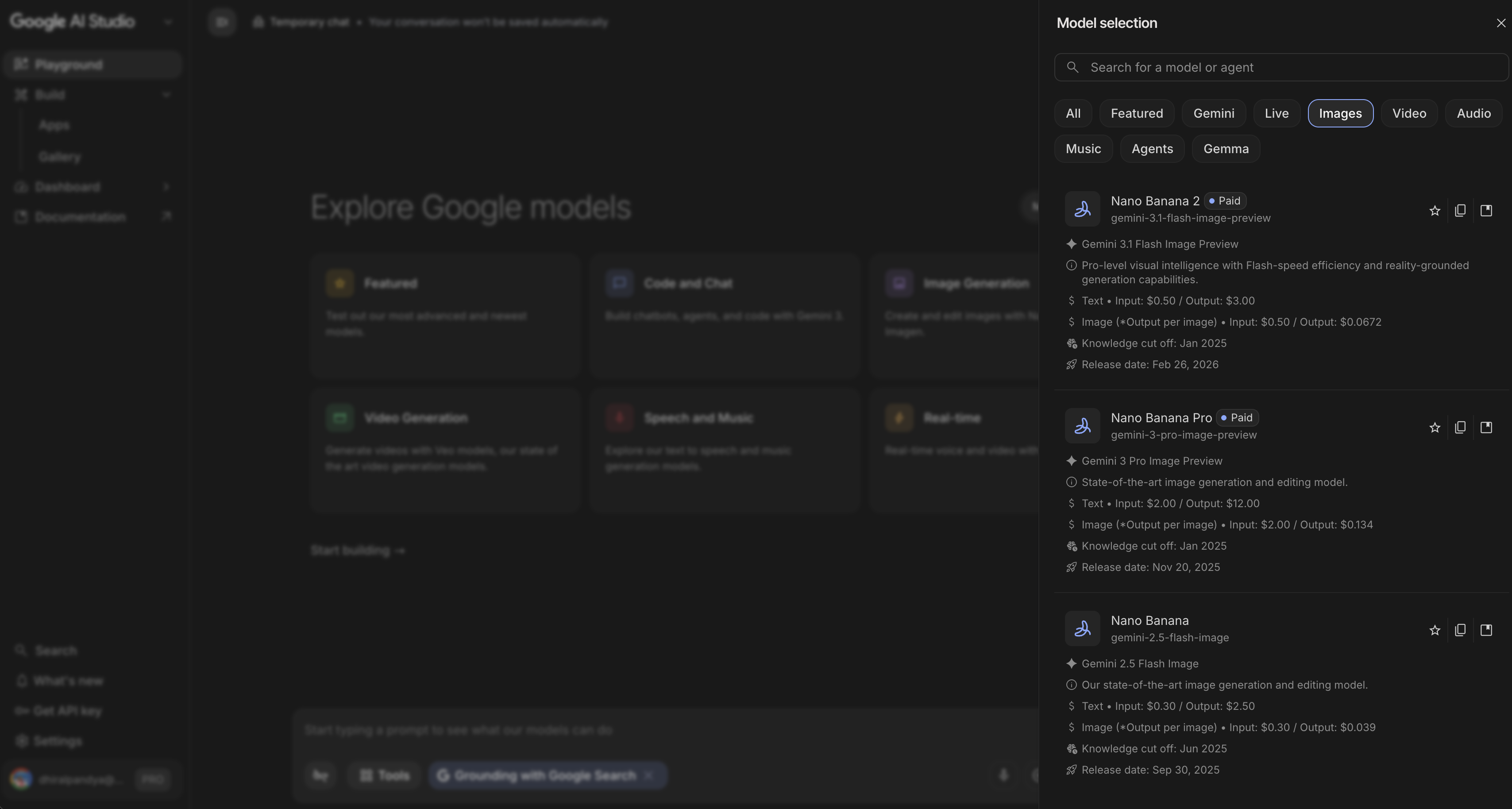The height and width of the screenshot is (809, 1512).
Task: Copy the gemini-3-pro-image-preview model ID
Action: 1460,428
